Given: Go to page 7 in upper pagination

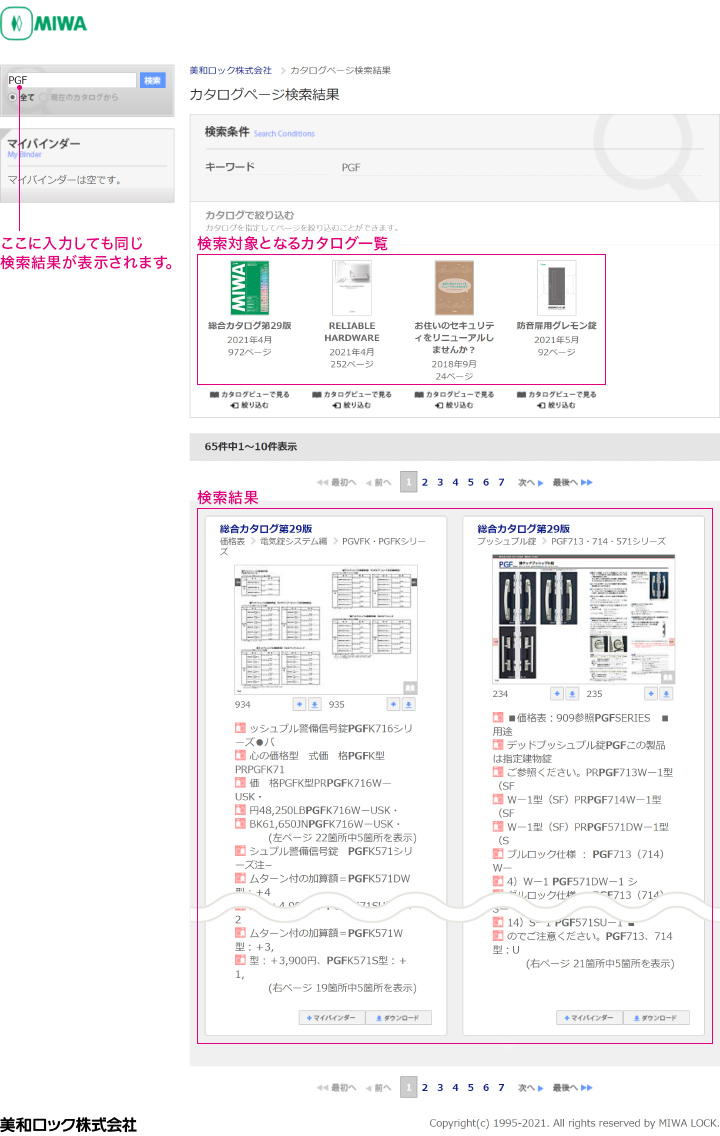Looking at the screenshot, I should pyautogui.click(x=501, y=482).
